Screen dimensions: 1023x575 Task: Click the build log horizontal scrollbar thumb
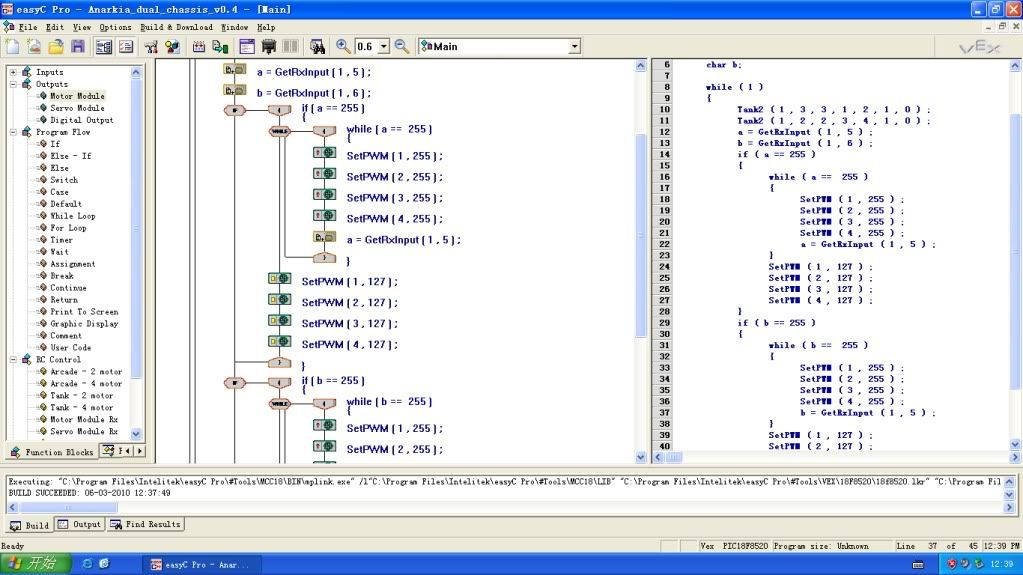(69, 507)
